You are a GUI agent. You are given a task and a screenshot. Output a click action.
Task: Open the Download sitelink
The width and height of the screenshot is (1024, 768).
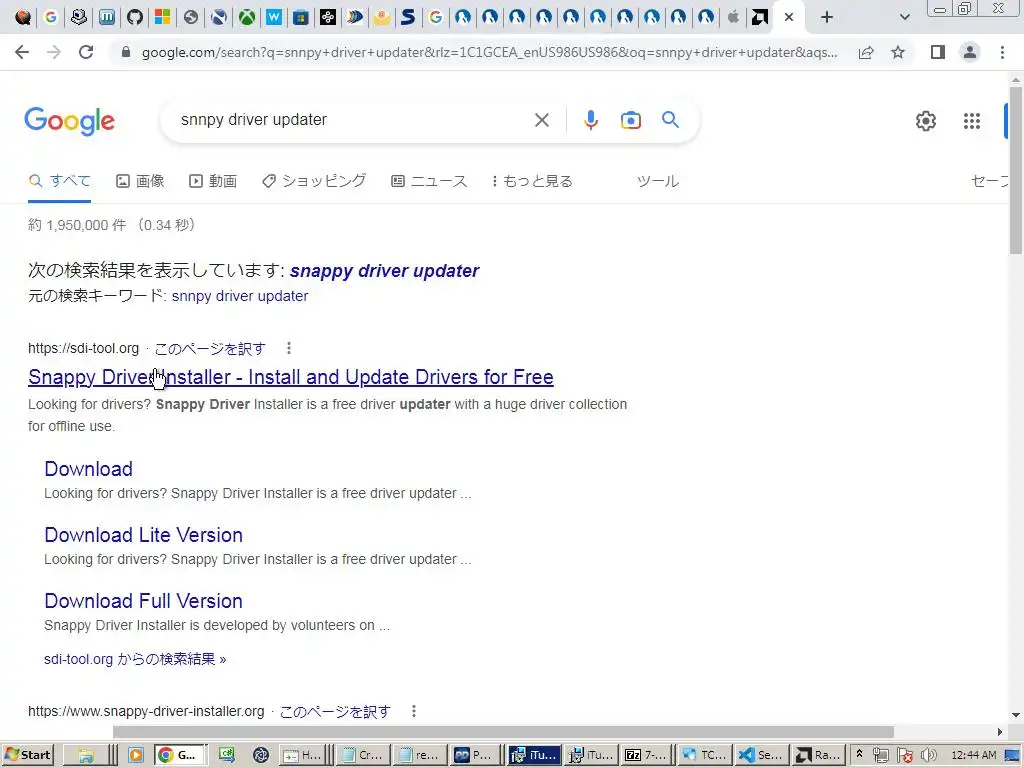pos(89,469)
